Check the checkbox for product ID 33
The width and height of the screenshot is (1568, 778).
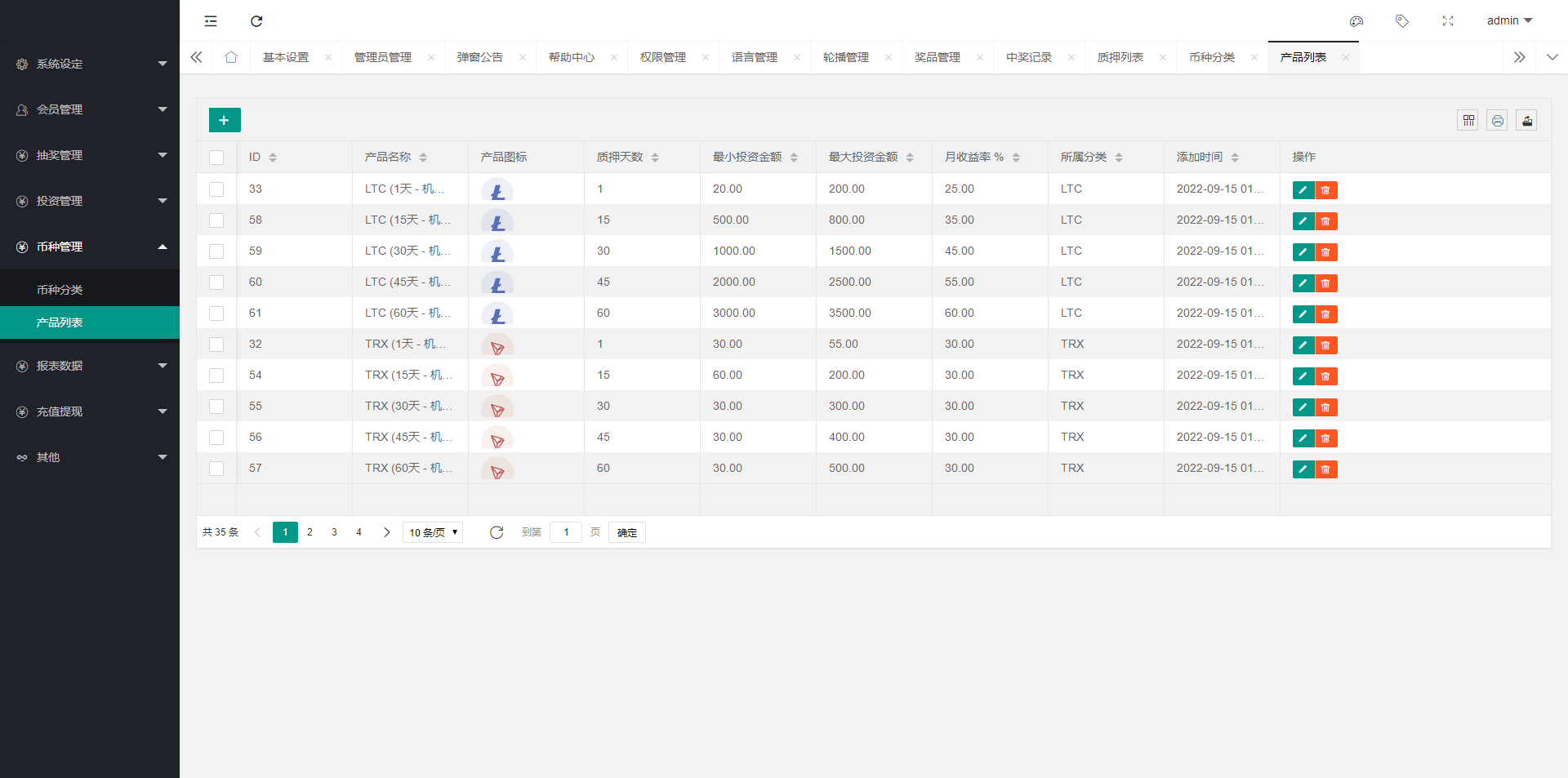216,189
